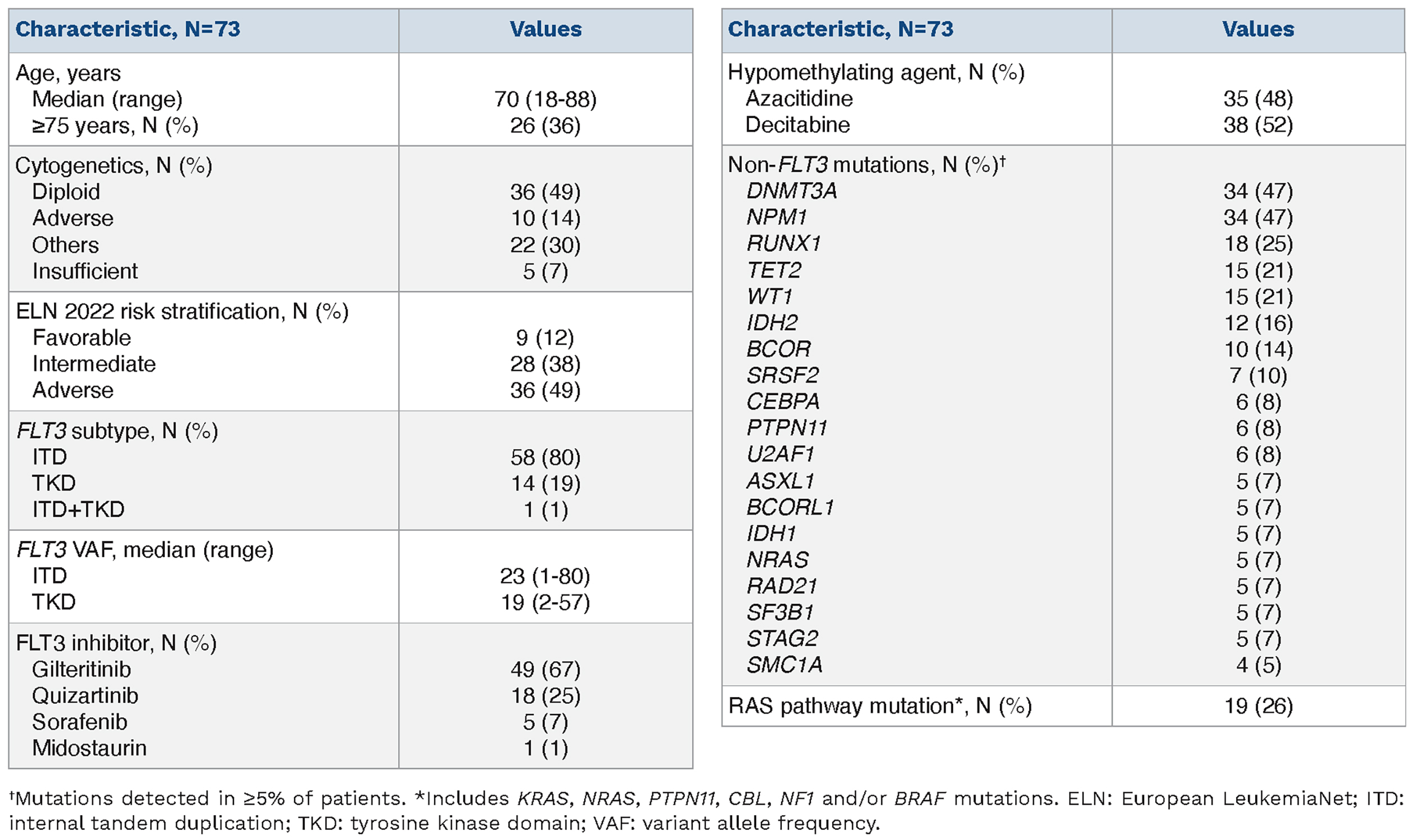The width and height of the screenshot is (1420, 840).
Task: Click the left table's Characteristic header
Action: point(128,29)
